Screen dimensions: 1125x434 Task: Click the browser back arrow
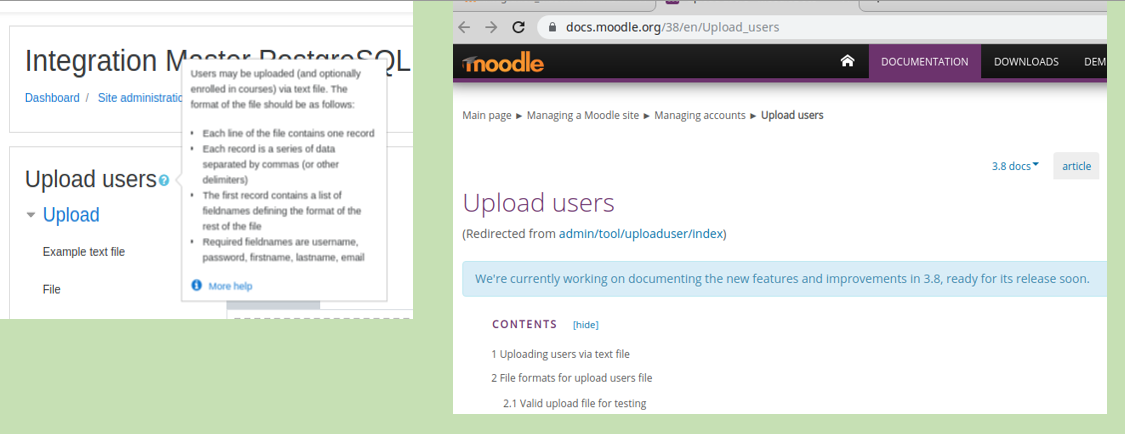pyautogui.click(x=464, y=27)
